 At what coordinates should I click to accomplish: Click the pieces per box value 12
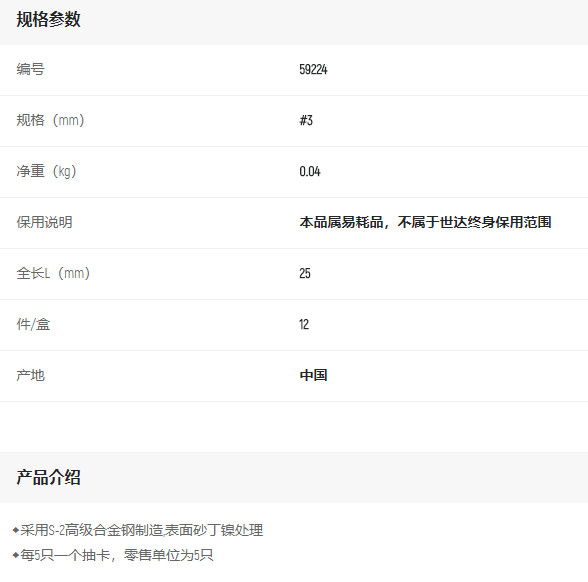304,324
